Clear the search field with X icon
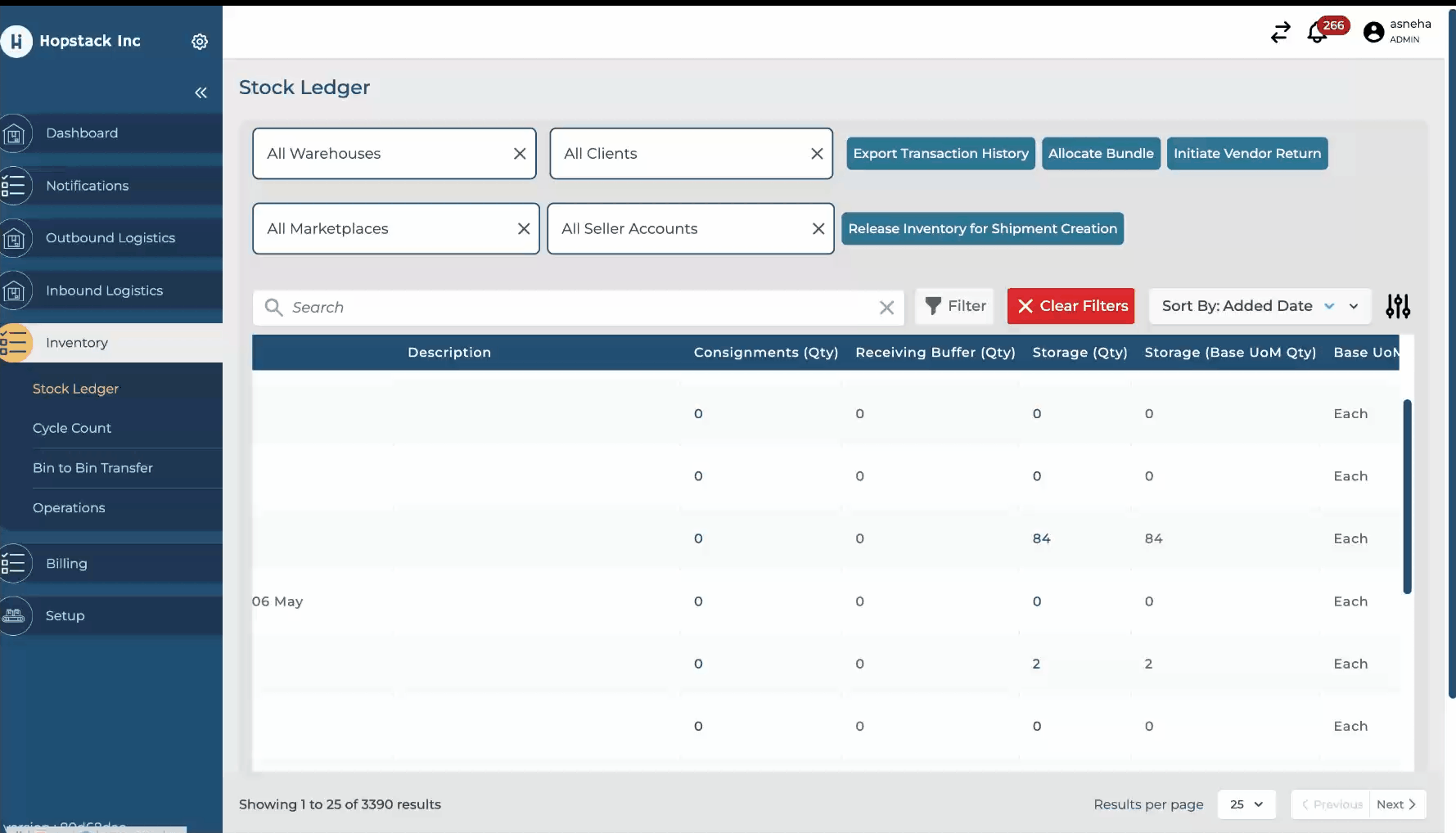This screenshot has width=1456, height=833. click(886, 308)
